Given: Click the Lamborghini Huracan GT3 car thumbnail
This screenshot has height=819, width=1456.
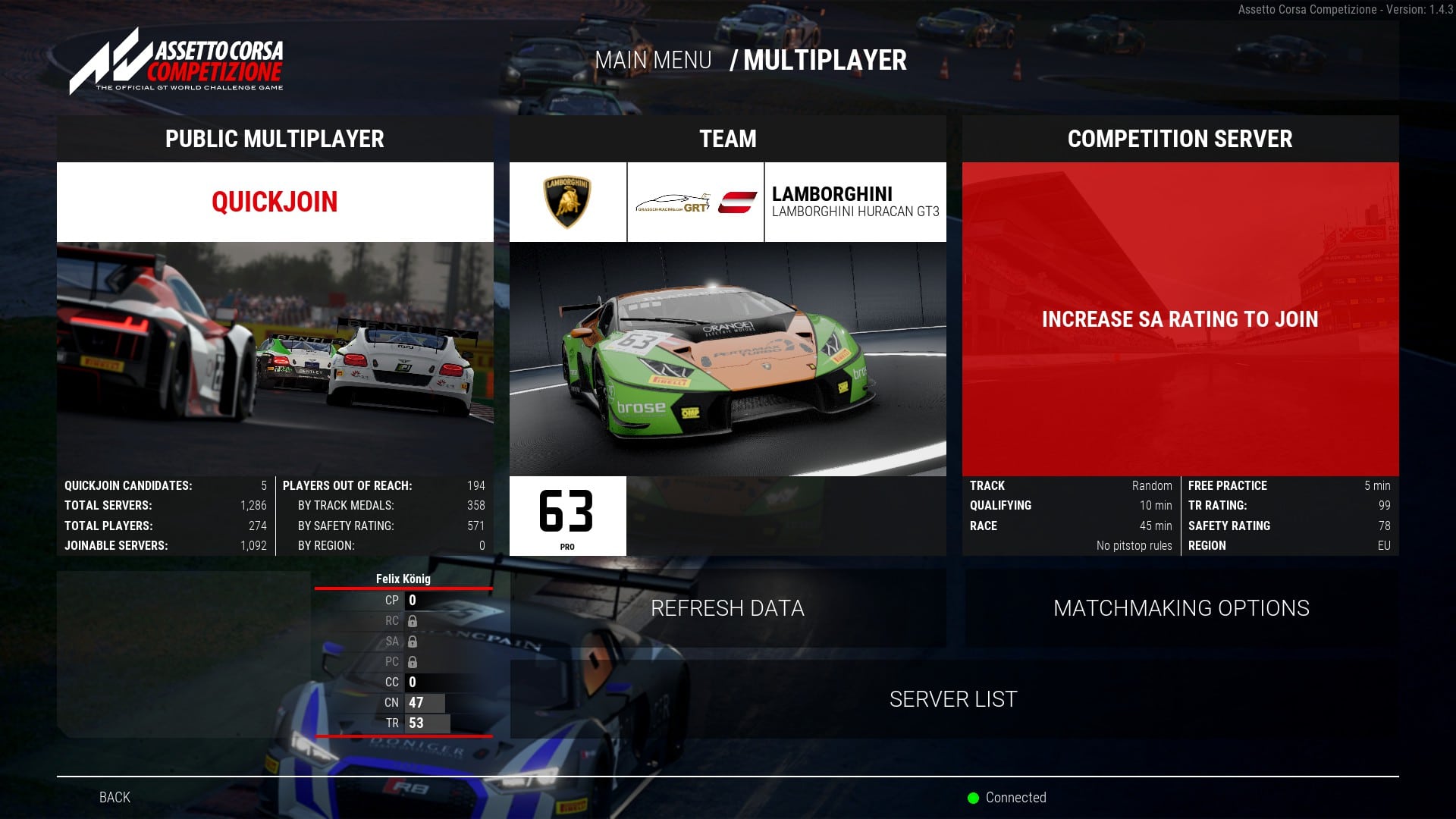Looking at the screenshot, I should [x=727, y=360].
